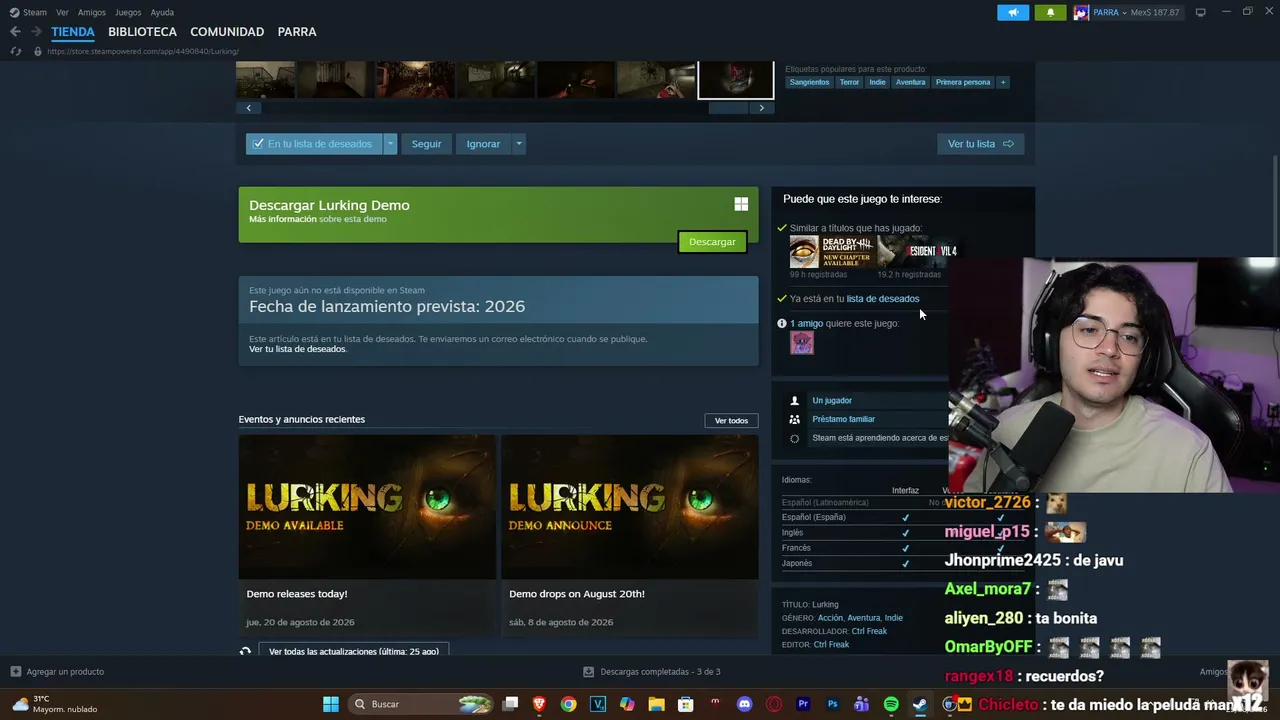The image size is (1280, 720).
Task: Click the PARRA profile avatar
Action: click(x=1081, y=13)
